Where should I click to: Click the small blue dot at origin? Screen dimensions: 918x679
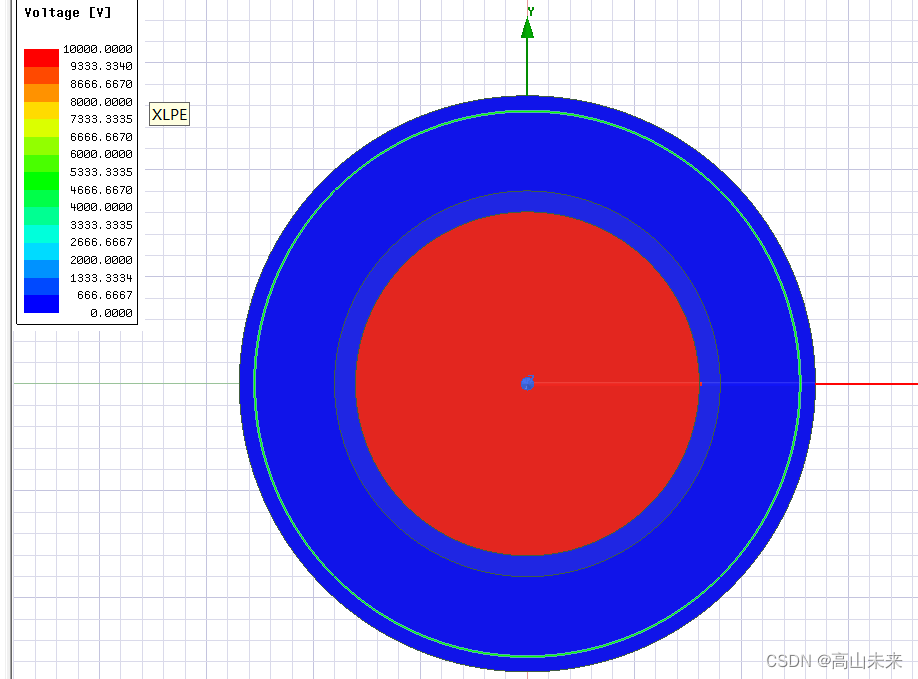point(527,383)
